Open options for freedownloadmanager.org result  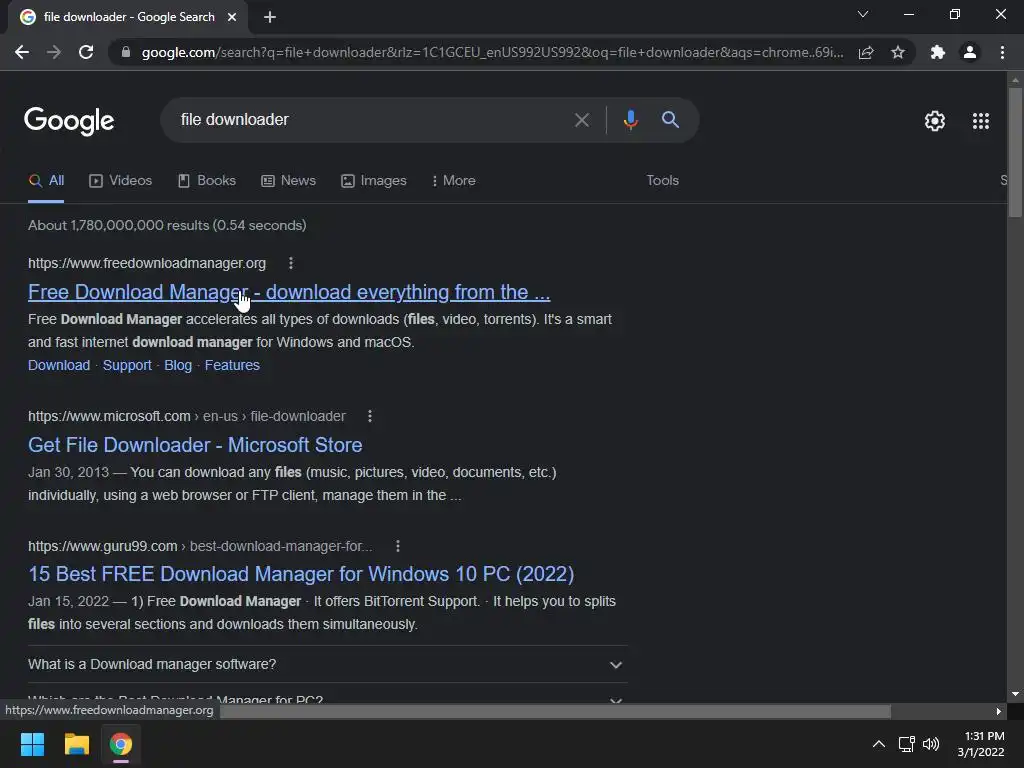pyautogui.click(x=291, y=263)
